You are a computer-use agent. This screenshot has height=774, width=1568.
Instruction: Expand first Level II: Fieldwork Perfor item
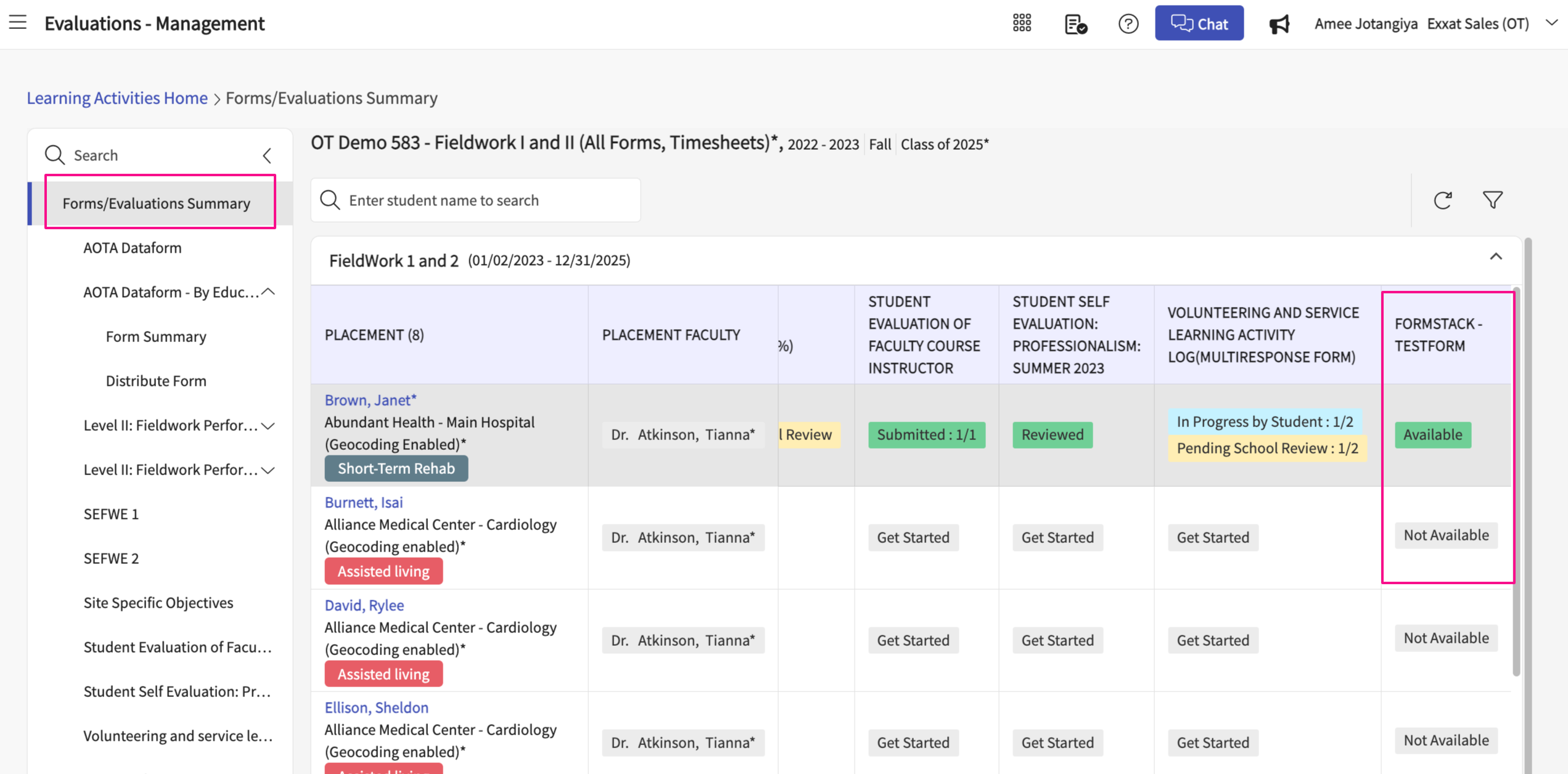tap(268, 425)
